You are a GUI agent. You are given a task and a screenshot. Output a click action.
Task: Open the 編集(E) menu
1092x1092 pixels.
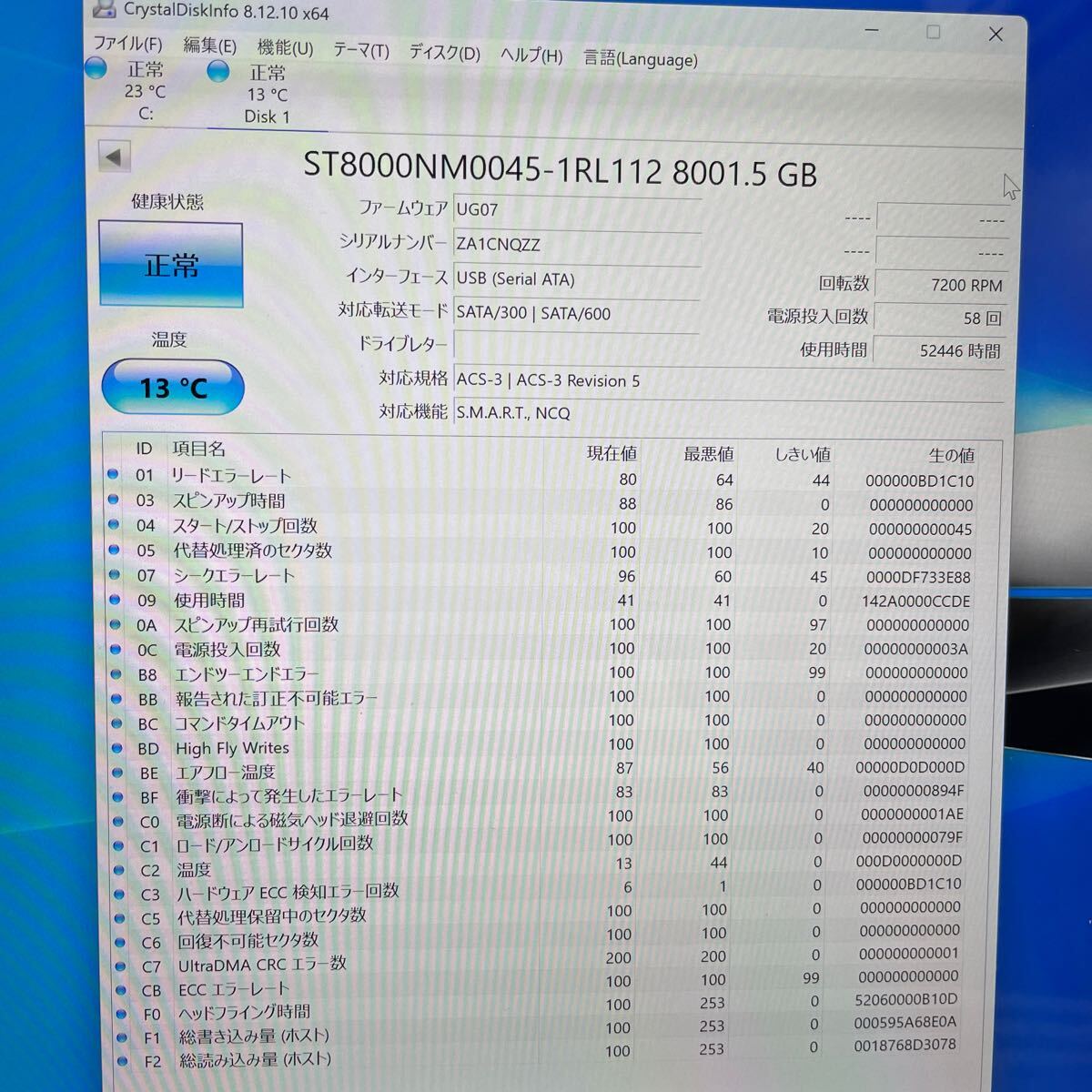tap(209, 45)
